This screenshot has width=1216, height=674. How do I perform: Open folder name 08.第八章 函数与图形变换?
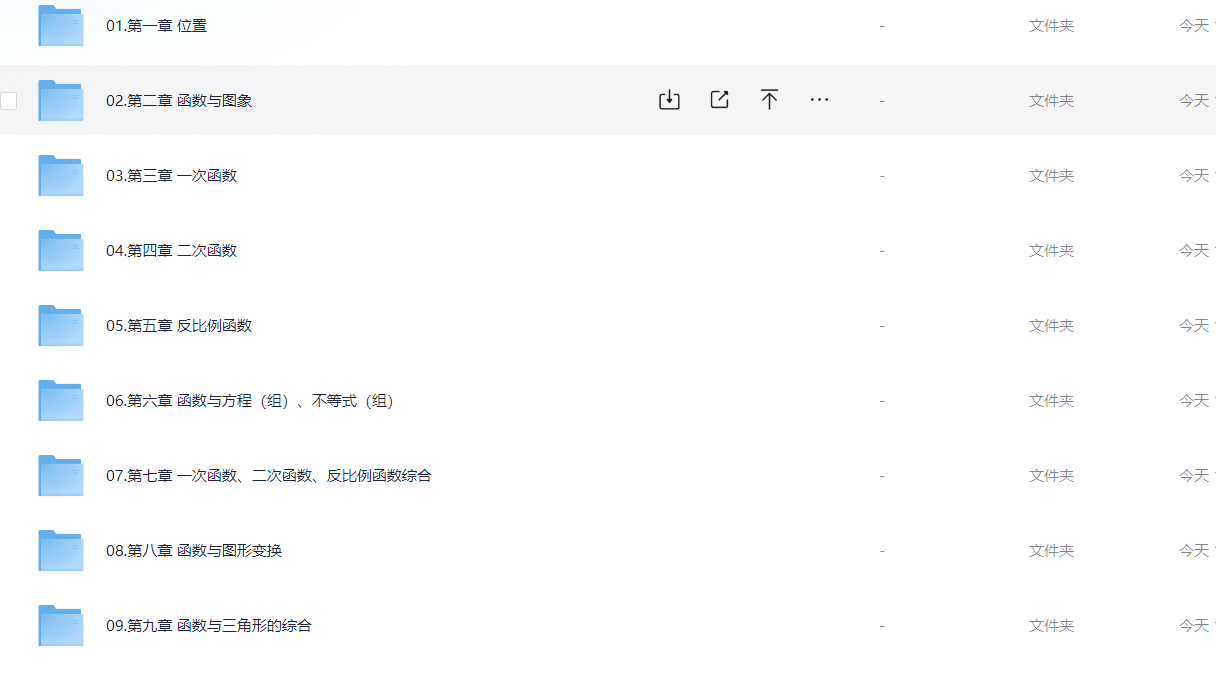[194, 551]
